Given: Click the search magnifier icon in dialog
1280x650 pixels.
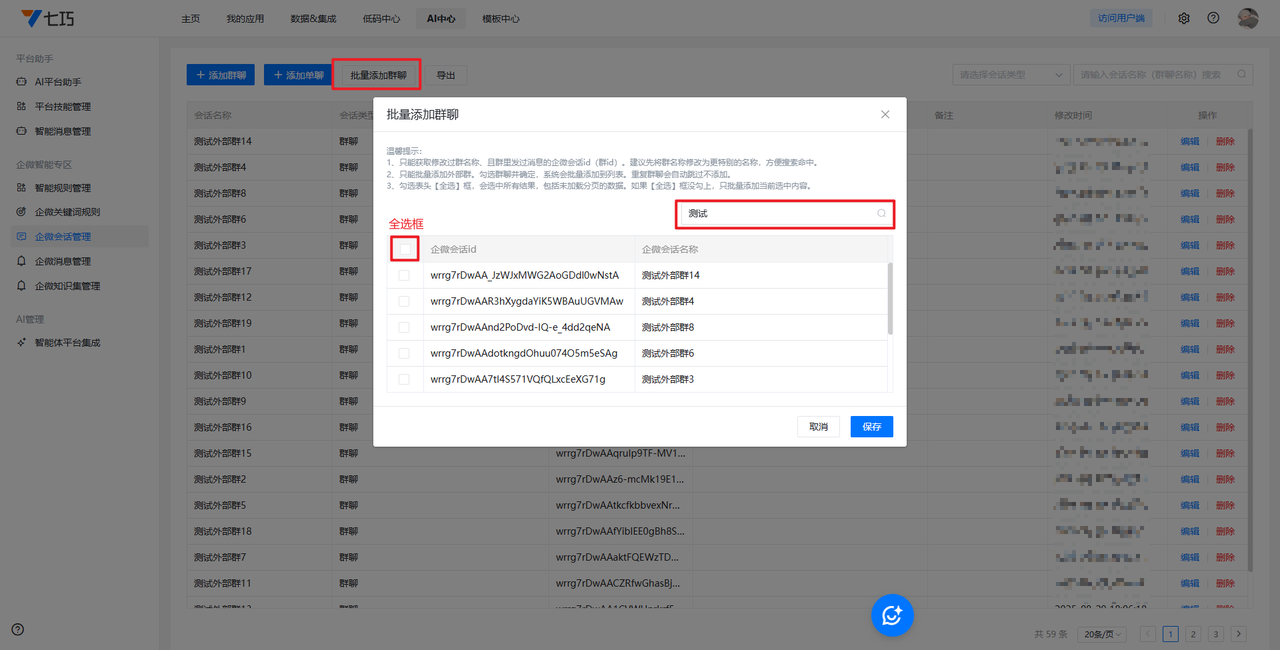Looking at the screenshot, I should click(x=881, y=213).
